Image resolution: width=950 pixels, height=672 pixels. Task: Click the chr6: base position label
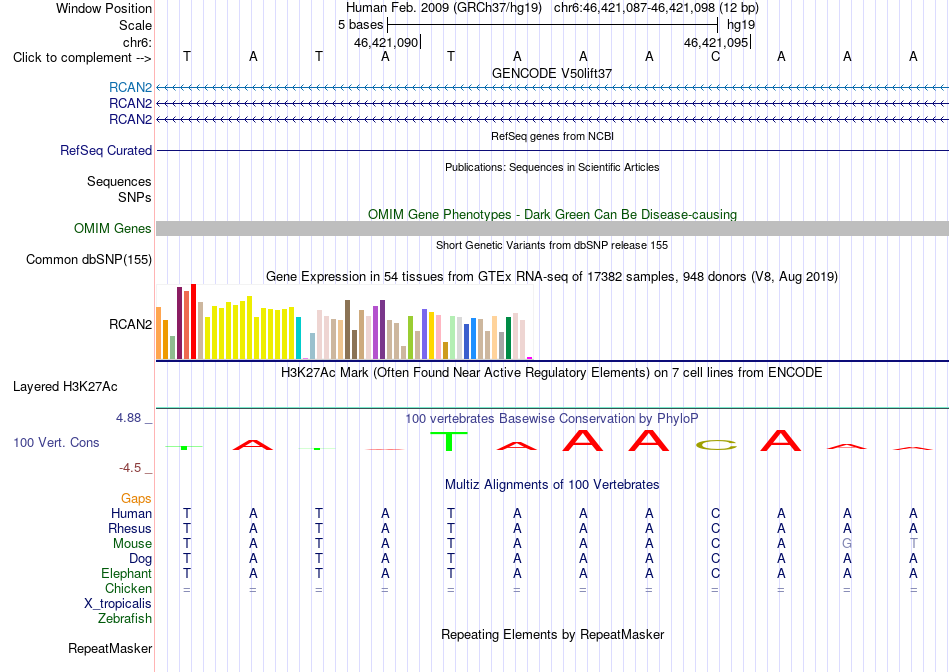point(137,42)
